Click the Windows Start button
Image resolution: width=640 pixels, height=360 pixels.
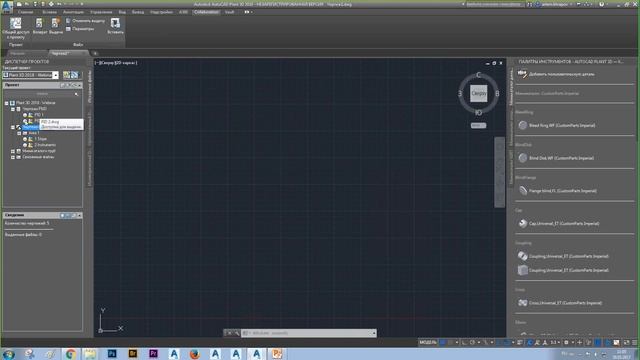(9, 353)
